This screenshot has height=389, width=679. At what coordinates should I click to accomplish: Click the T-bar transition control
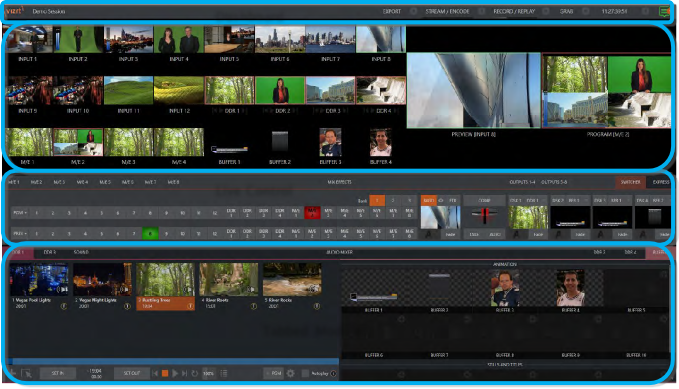(x=485, y=217)
